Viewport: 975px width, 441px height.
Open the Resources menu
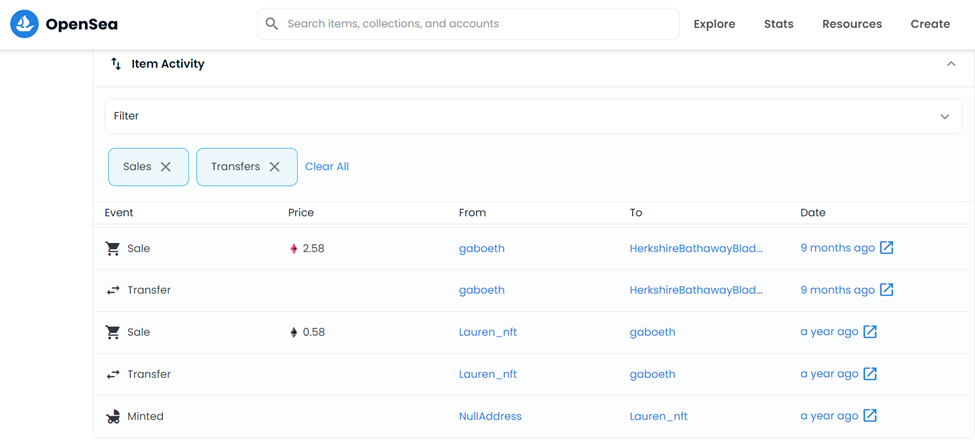pyautogui.click(x=852, y=24)
